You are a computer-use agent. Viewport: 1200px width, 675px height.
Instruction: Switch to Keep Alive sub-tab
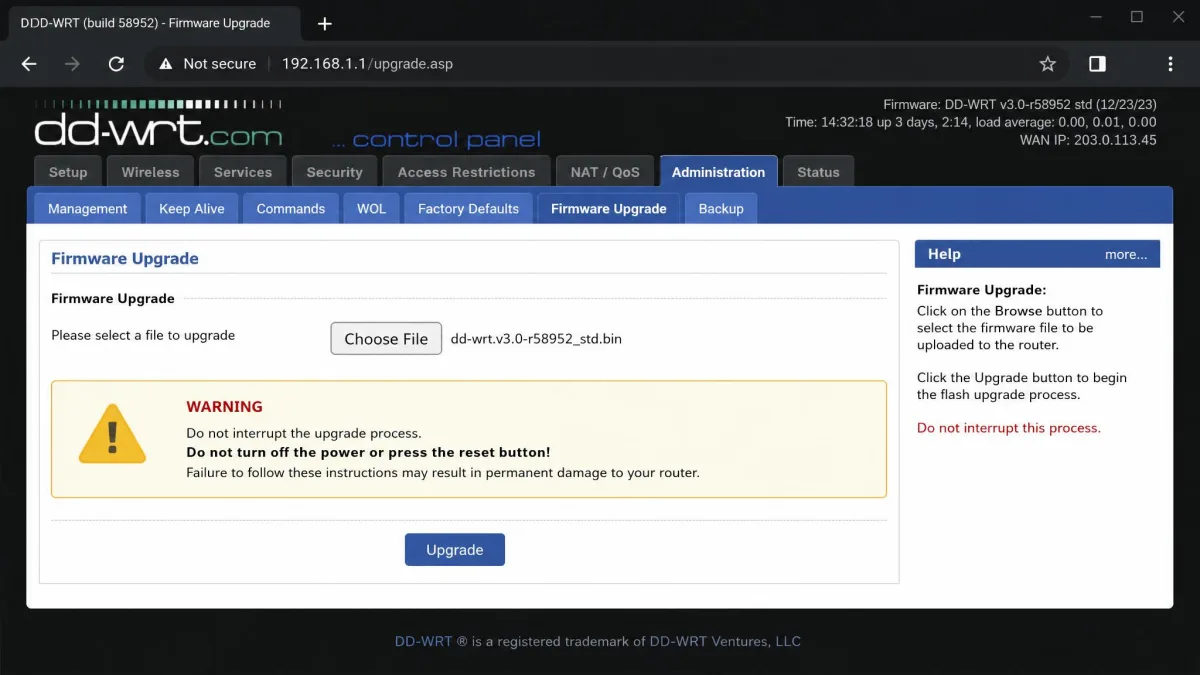[192, 209]
